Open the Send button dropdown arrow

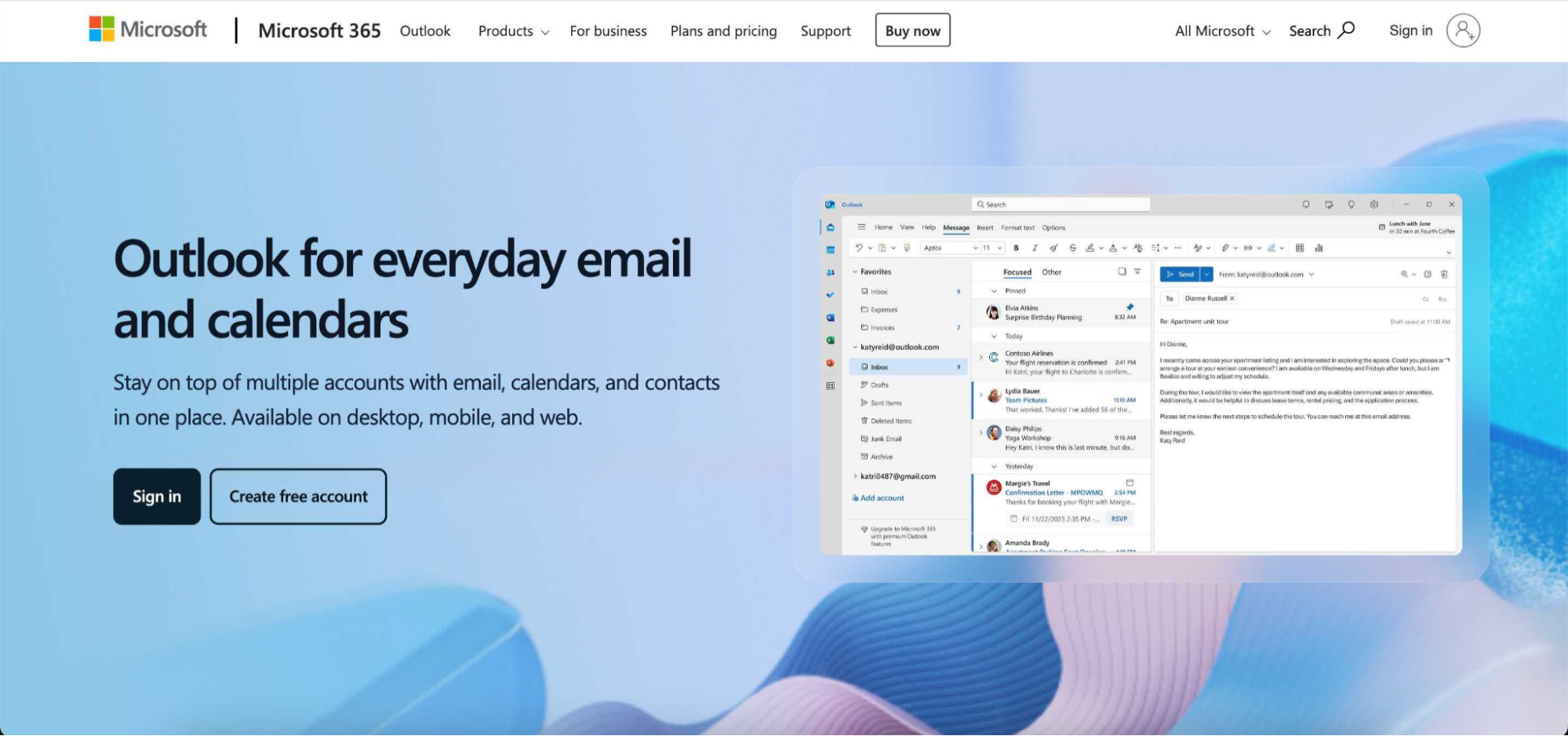[1206, 274]
